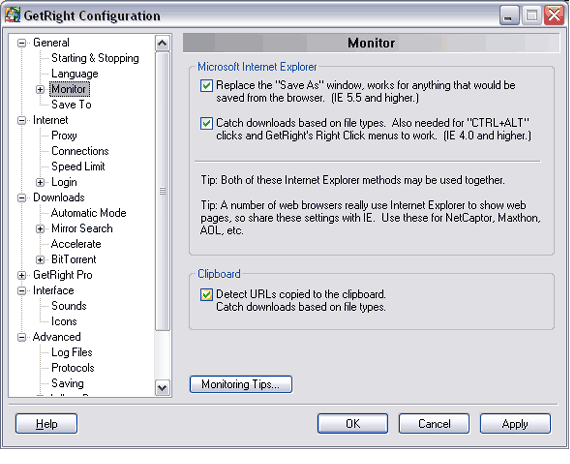
Task: Select Proxy under Internet
Action: 64,136
